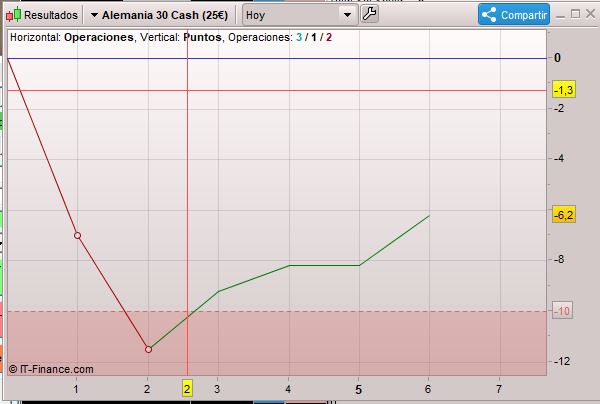Click the Compartir share button
The height and width of the screenshot is (404, 600).
pos(514,15)
